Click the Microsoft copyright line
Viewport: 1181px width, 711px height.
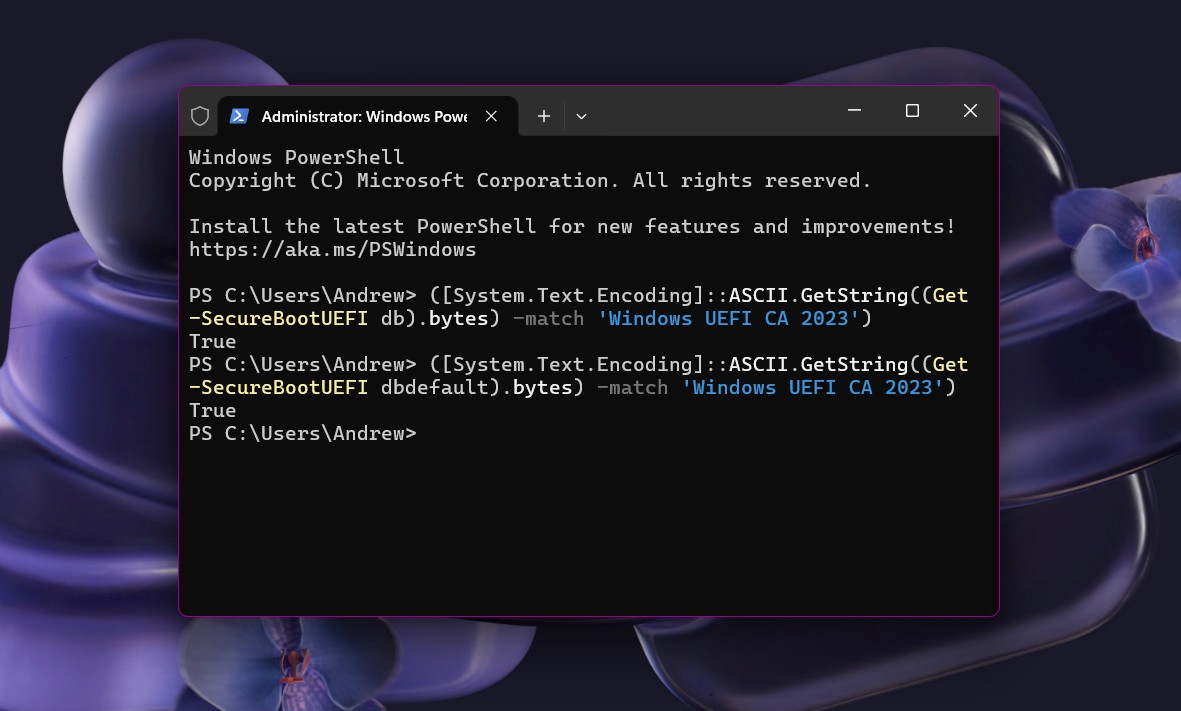(x=528, y=180)
